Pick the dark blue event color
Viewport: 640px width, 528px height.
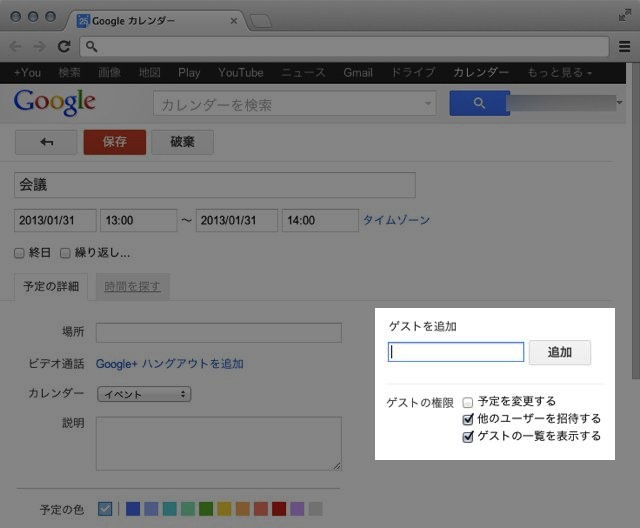tap(133, 509)
